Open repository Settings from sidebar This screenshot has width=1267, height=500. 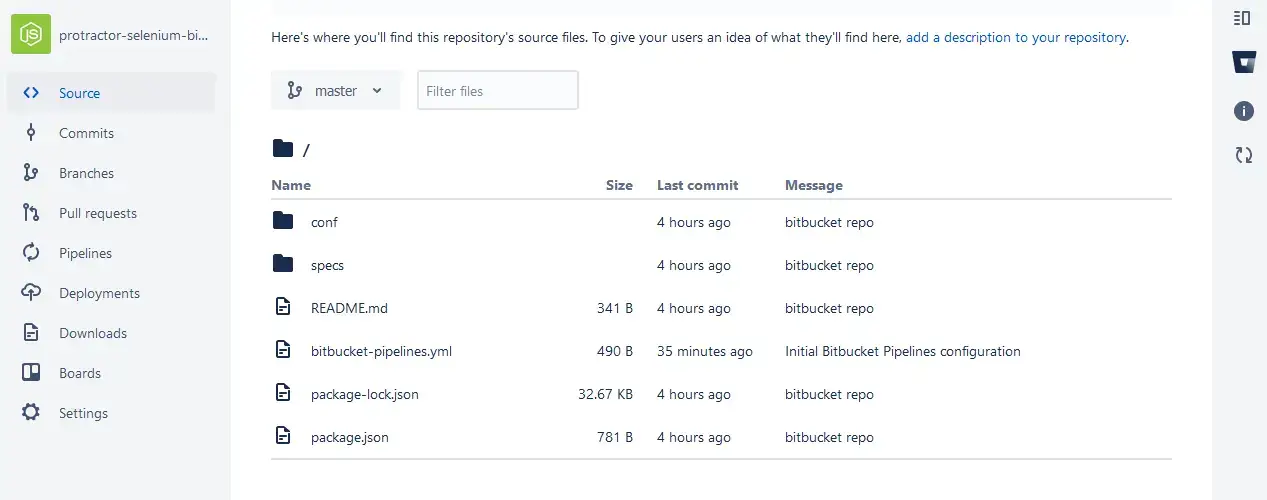(x=111, y=413)
